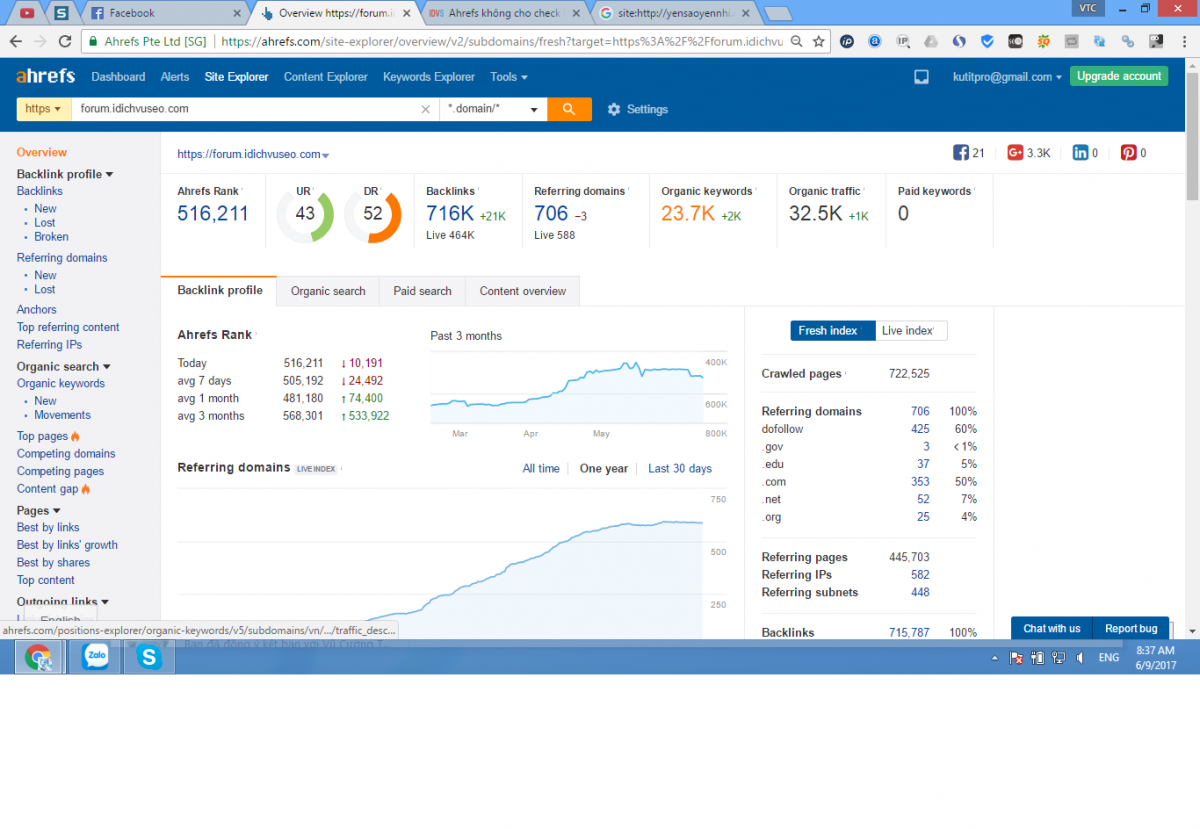Viewport: 1200px width, 829px height.
Task: Click the Chat with us button
Action: point(1052,628)
